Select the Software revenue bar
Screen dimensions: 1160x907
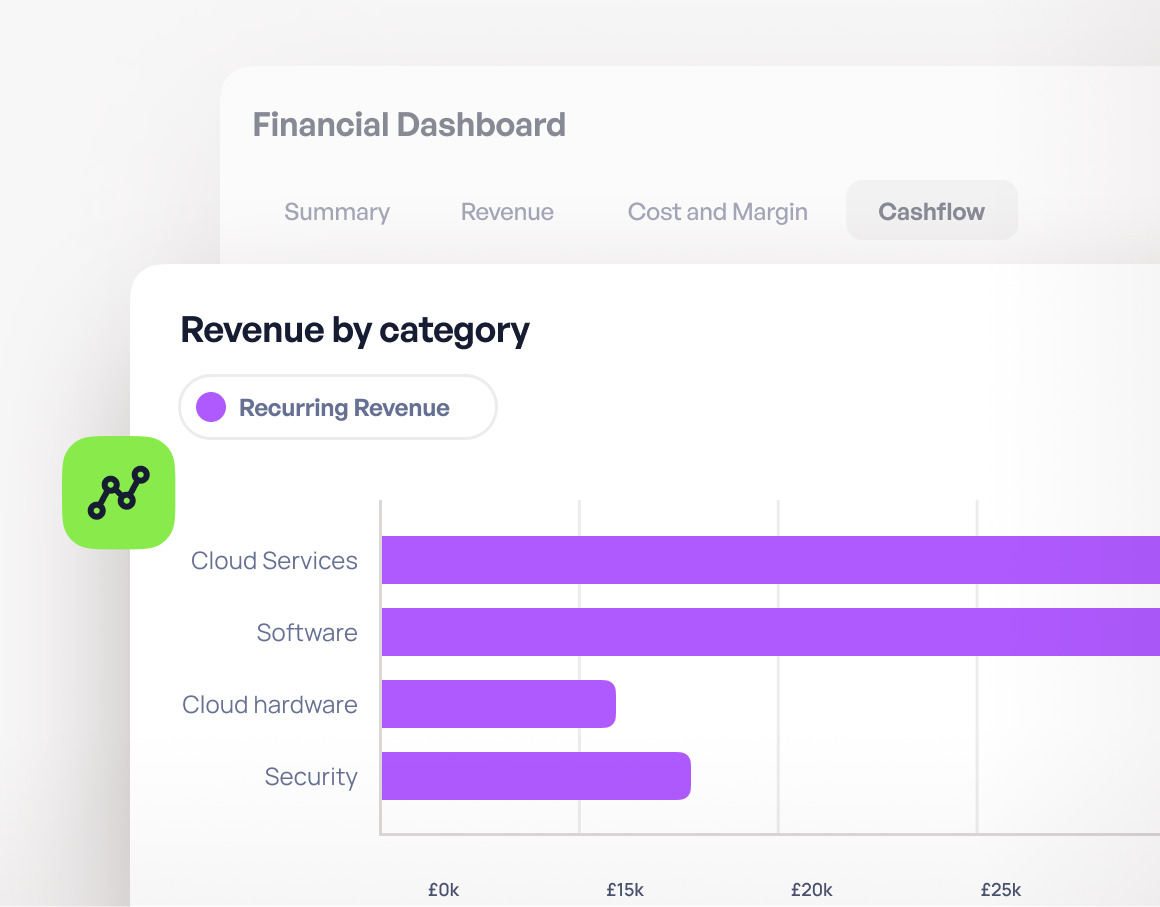[770, 632]
